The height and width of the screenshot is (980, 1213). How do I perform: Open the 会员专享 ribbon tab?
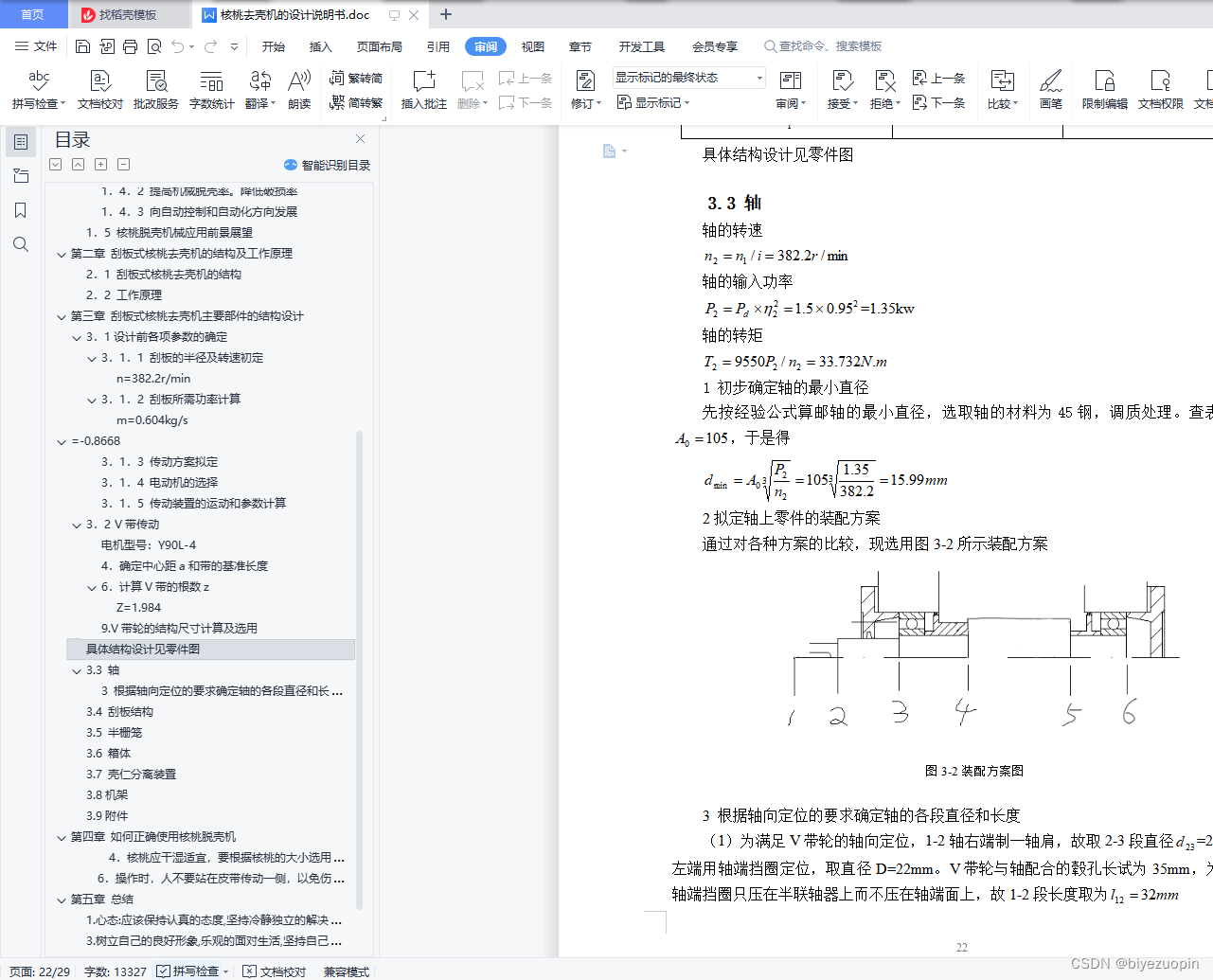click(715, 46)
